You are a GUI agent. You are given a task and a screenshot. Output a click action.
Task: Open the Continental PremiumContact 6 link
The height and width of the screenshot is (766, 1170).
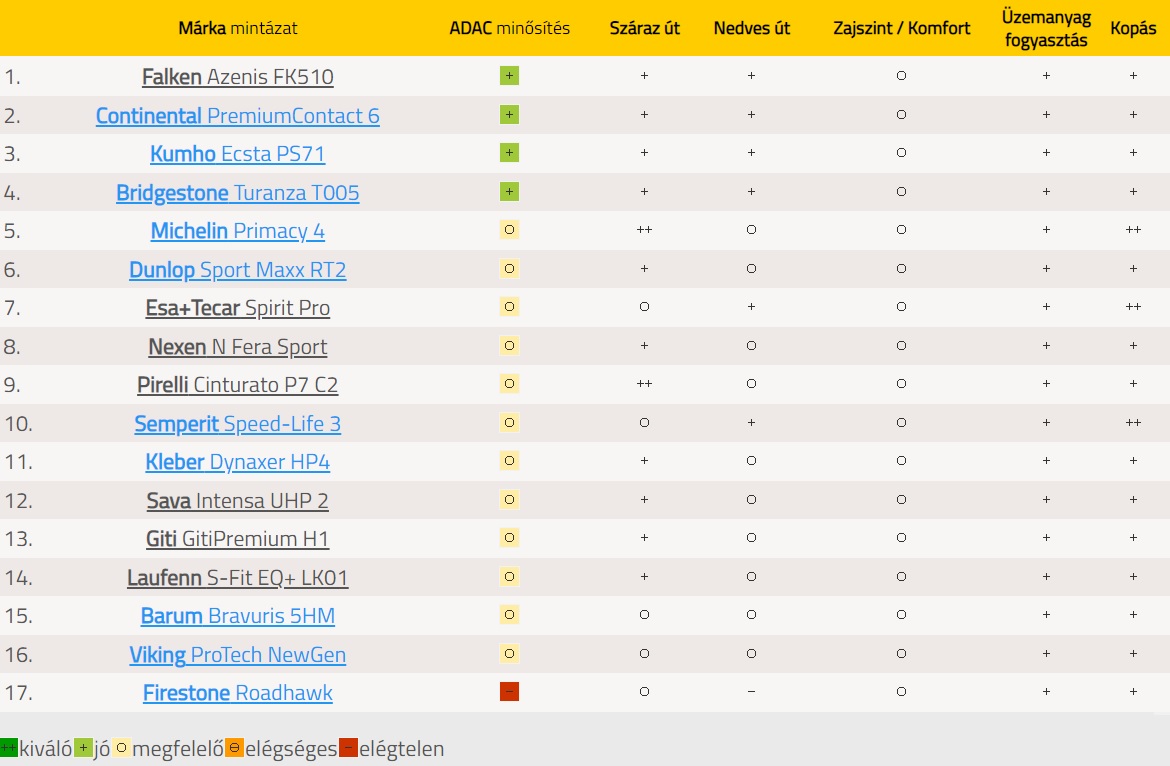tap(237, 116)
